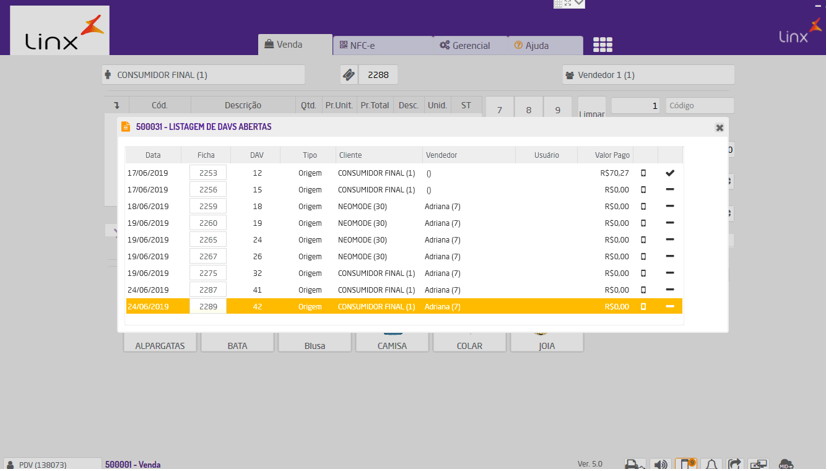Sort the list by Valor Pago column
Image resolution: width=827 pixels, height=471 pixels.
[x=612, y=155]
